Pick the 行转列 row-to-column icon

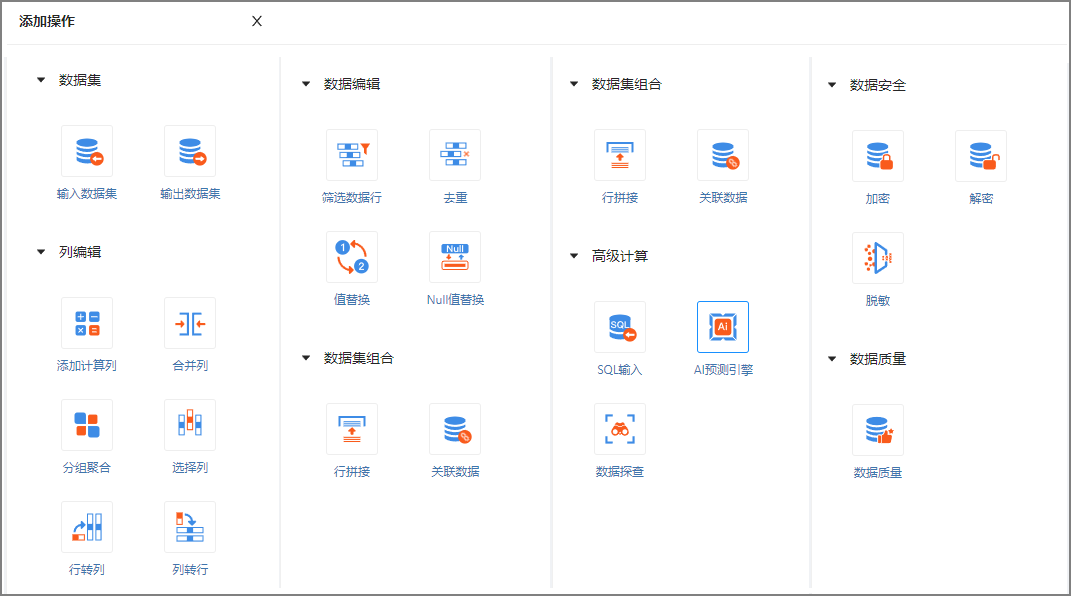click(87, 527)
